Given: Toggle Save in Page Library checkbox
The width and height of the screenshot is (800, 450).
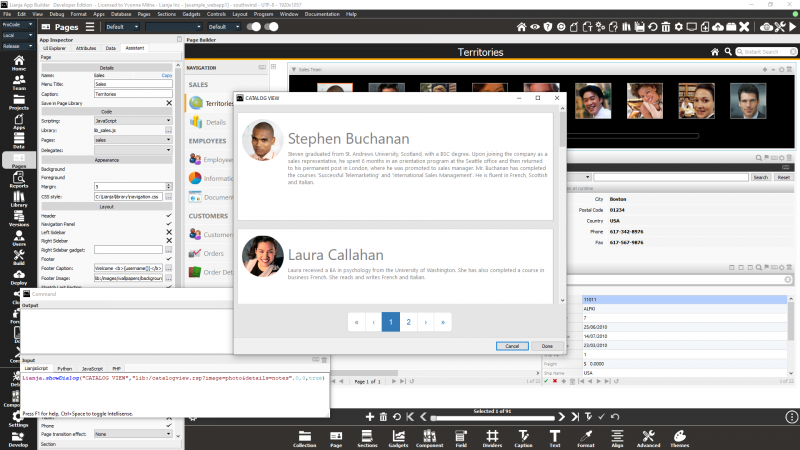Looking at the screenshot, I should [169, 103].
